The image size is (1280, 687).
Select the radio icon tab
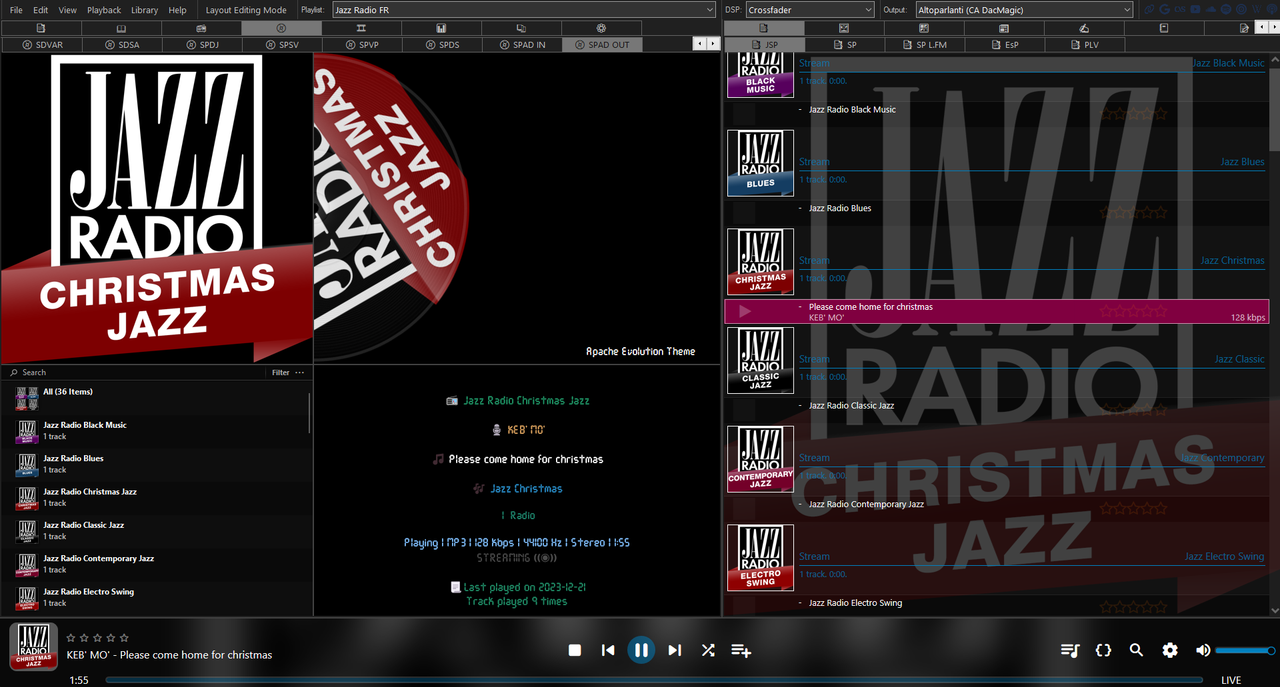[x=201, y=28]
